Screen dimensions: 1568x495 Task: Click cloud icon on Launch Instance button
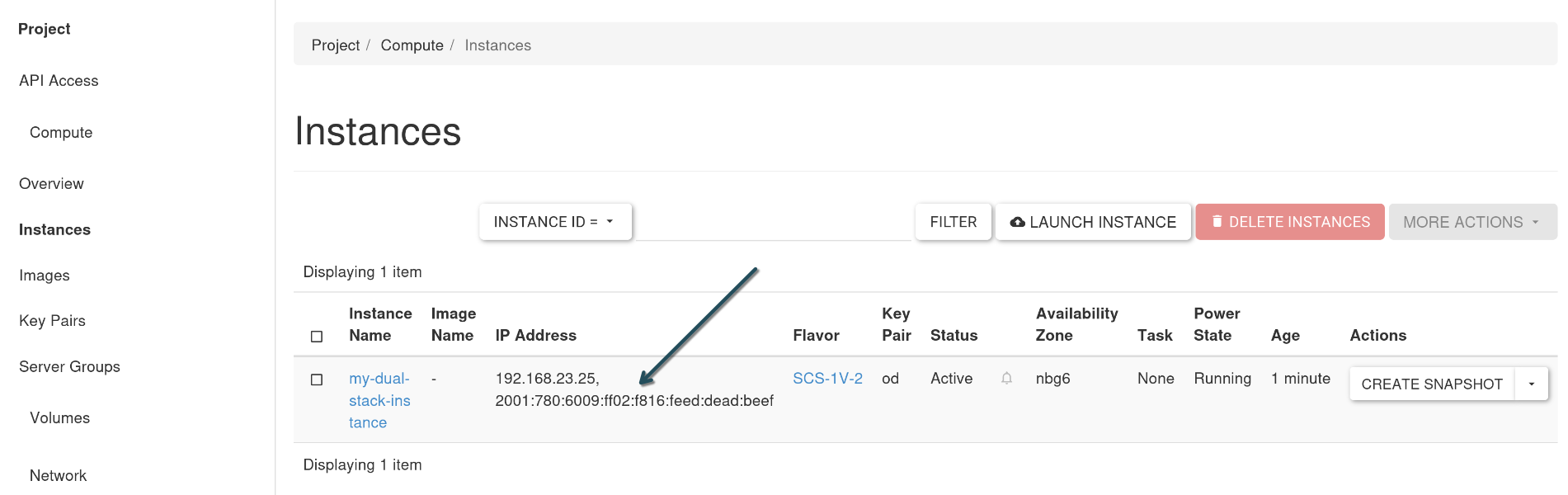tap(1018, 222)
